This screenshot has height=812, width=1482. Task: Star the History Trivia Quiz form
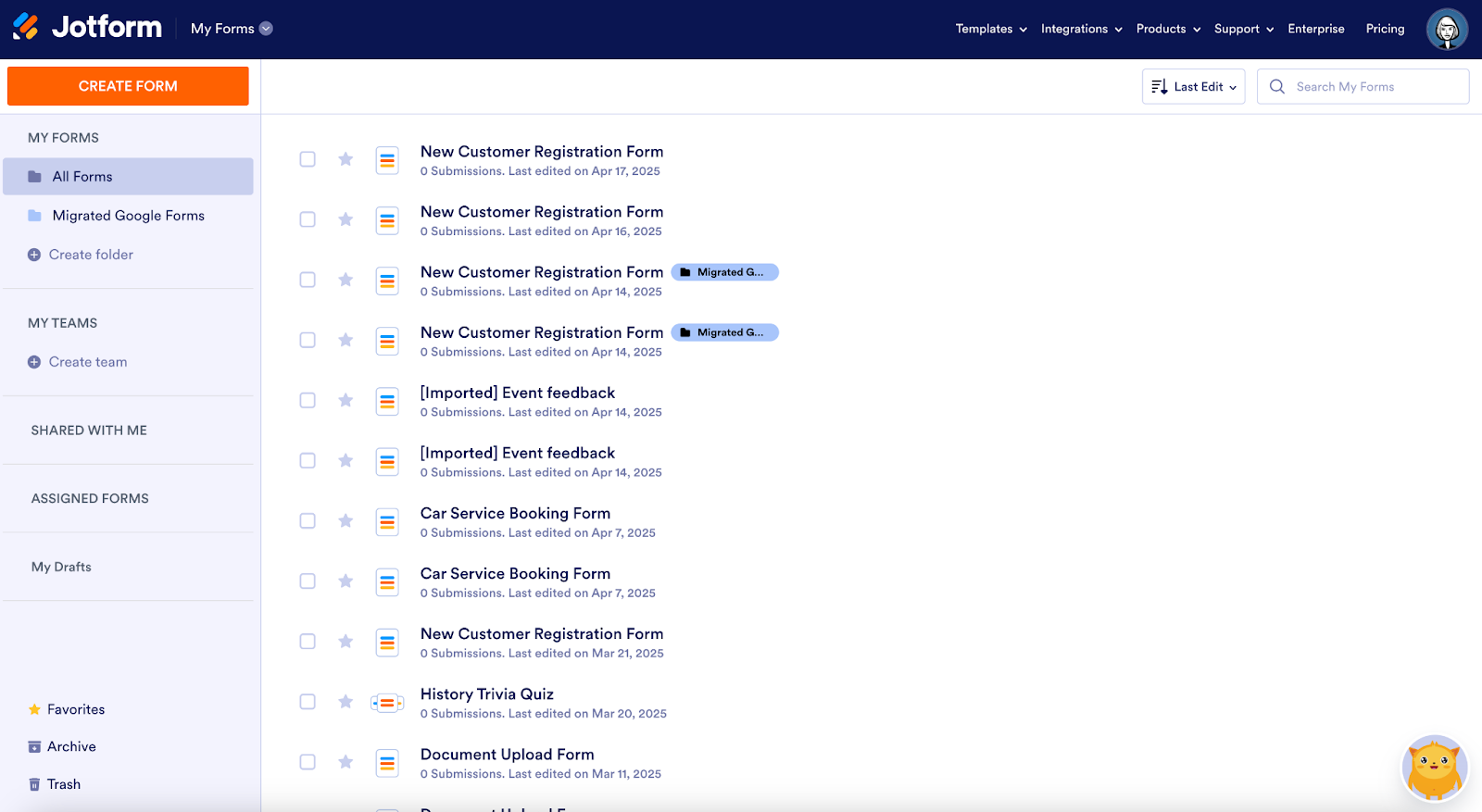click(x=345, y=702)
